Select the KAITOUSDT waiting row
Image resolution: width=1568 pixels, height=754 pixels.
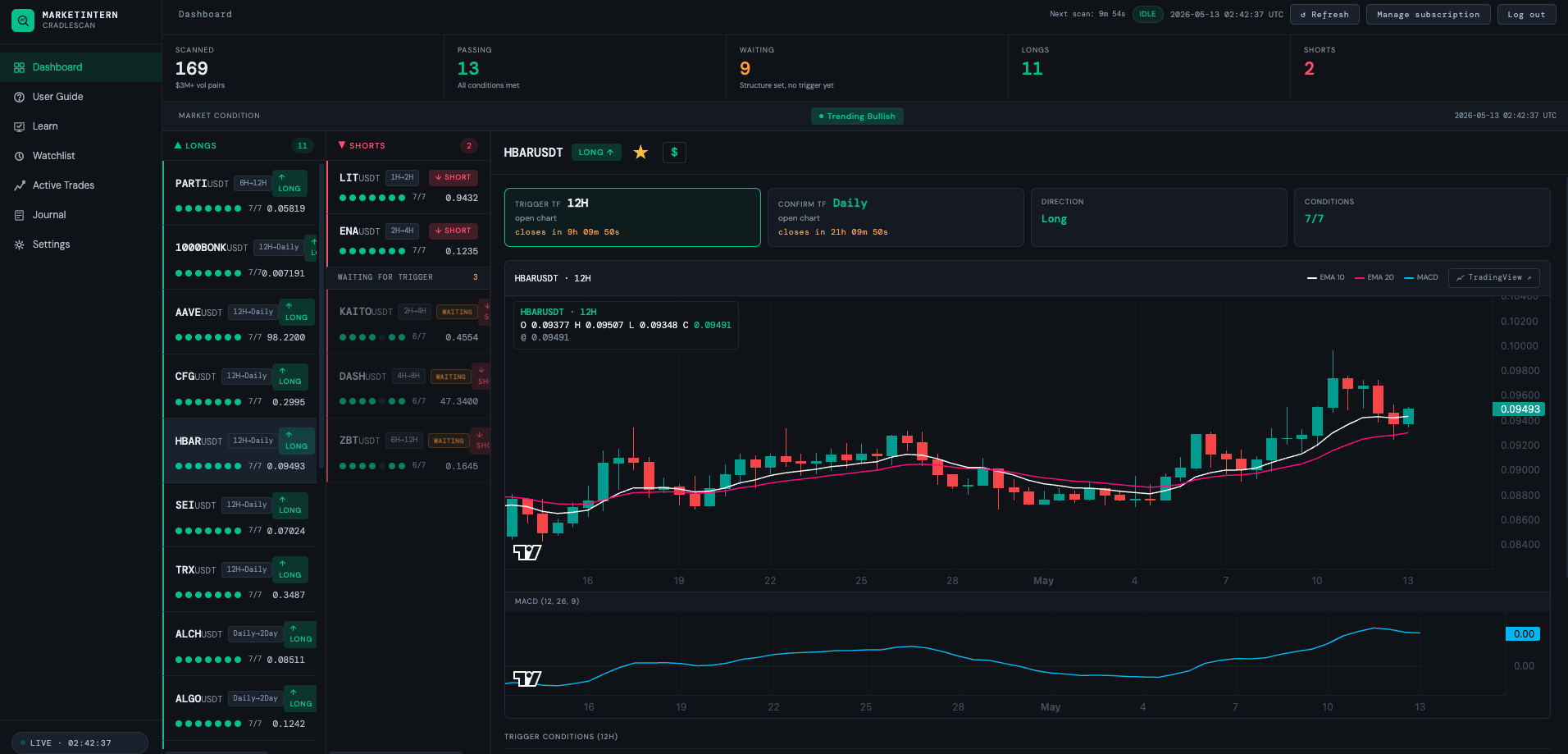click(408, 322)
